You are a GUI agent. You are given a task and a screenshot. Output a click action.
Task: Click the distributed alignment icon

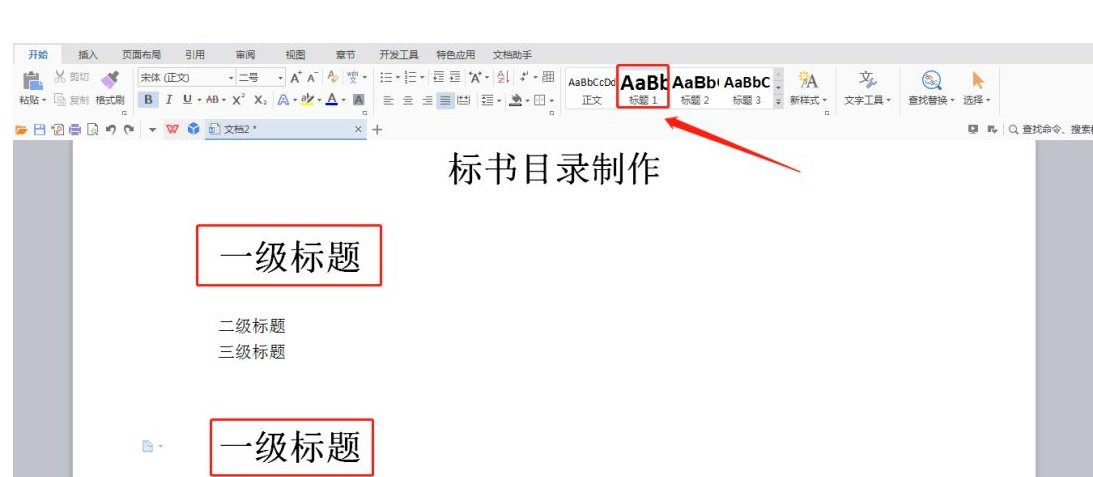tap(463, 100)
